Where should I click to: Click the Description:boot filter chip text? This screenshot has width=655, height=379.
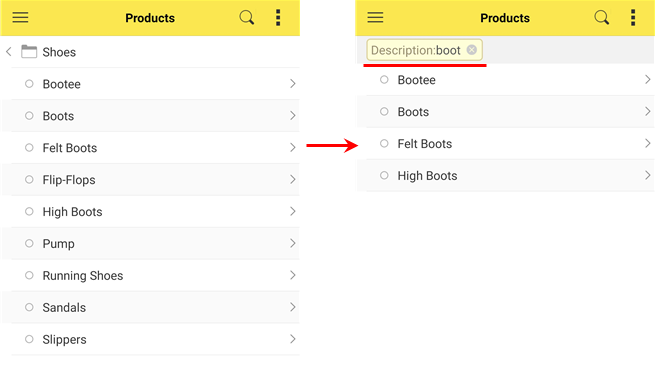click(416, 50)
